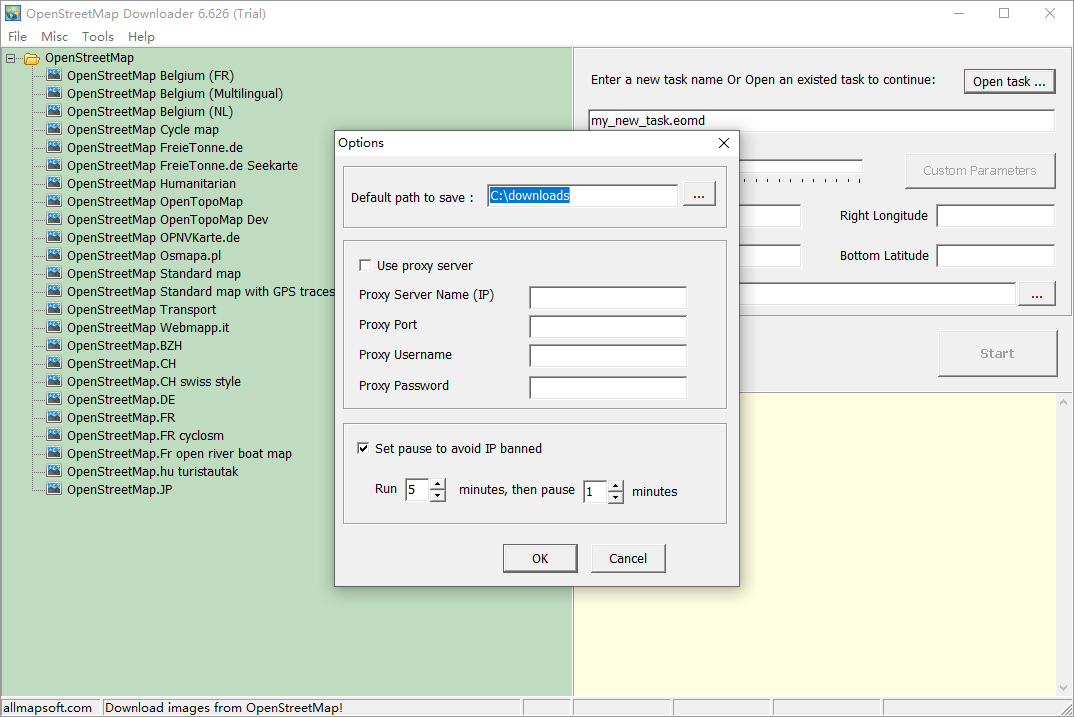This screenshot has height=717, width=1074.
Task: Click the OpenStreetMap.FR cyclosm map icon
Action: pos(53,435)
